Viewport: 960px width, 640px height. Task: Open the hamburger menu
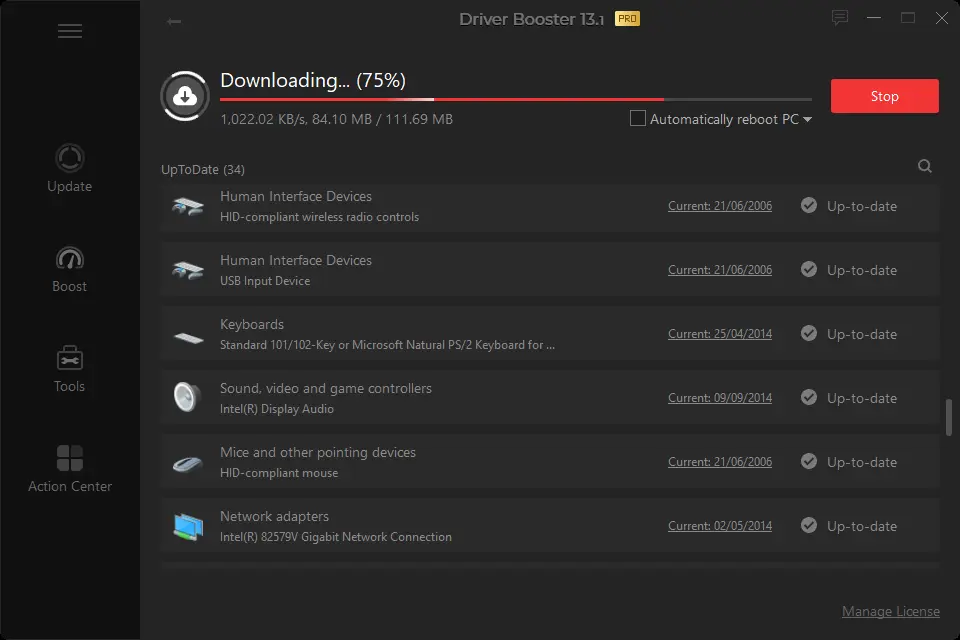70,31
